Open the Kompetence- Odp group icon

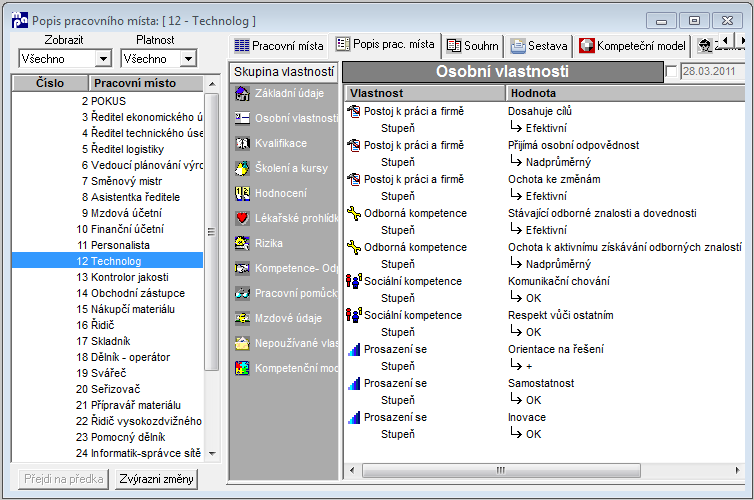tap(242, 268)
